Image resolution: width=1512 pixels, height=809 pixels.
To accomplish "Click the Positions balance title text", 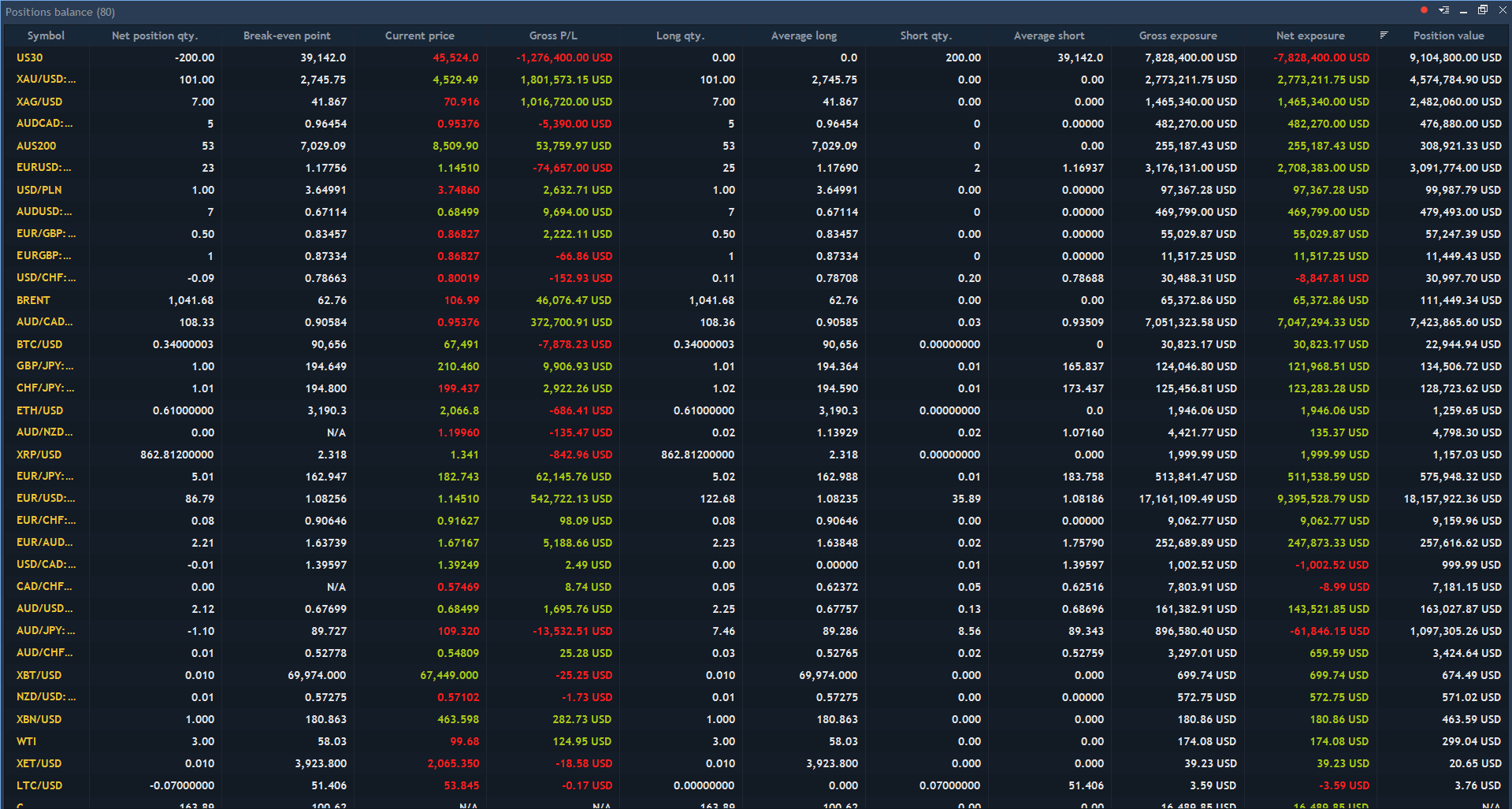I will [x=59, y=11].
